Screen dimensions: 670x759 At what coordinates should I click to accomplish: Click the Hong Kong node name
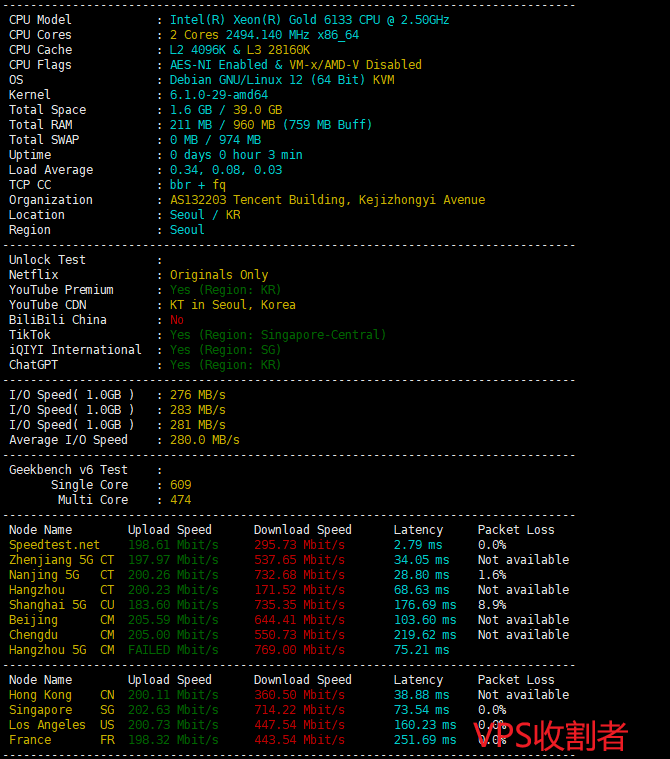(40, 695)
